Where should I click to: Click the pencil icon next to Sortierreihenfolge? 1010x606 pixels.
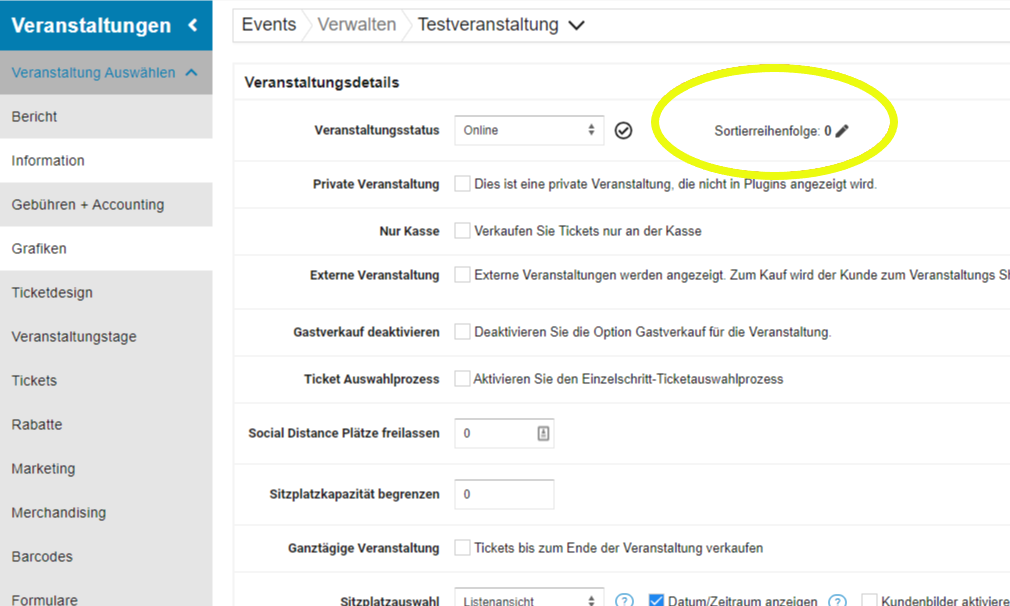point(842,131)
